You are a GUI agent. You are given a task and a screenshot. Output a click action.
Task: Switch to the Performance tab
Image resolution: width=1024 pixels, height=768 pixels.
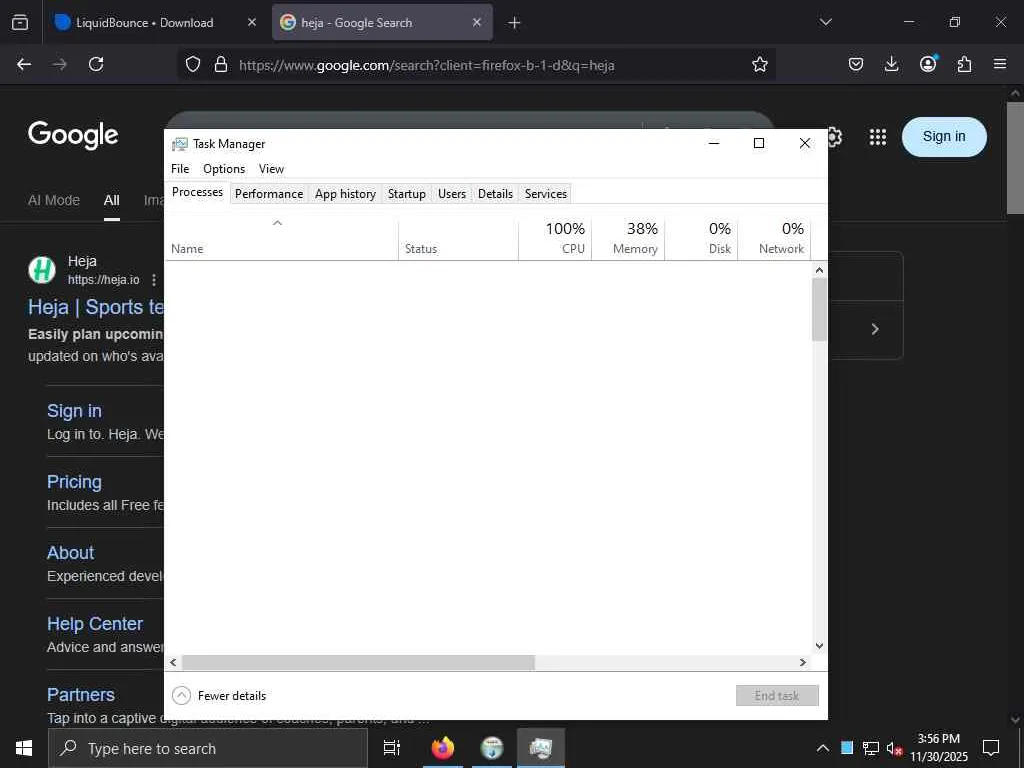tap(269, 194)
